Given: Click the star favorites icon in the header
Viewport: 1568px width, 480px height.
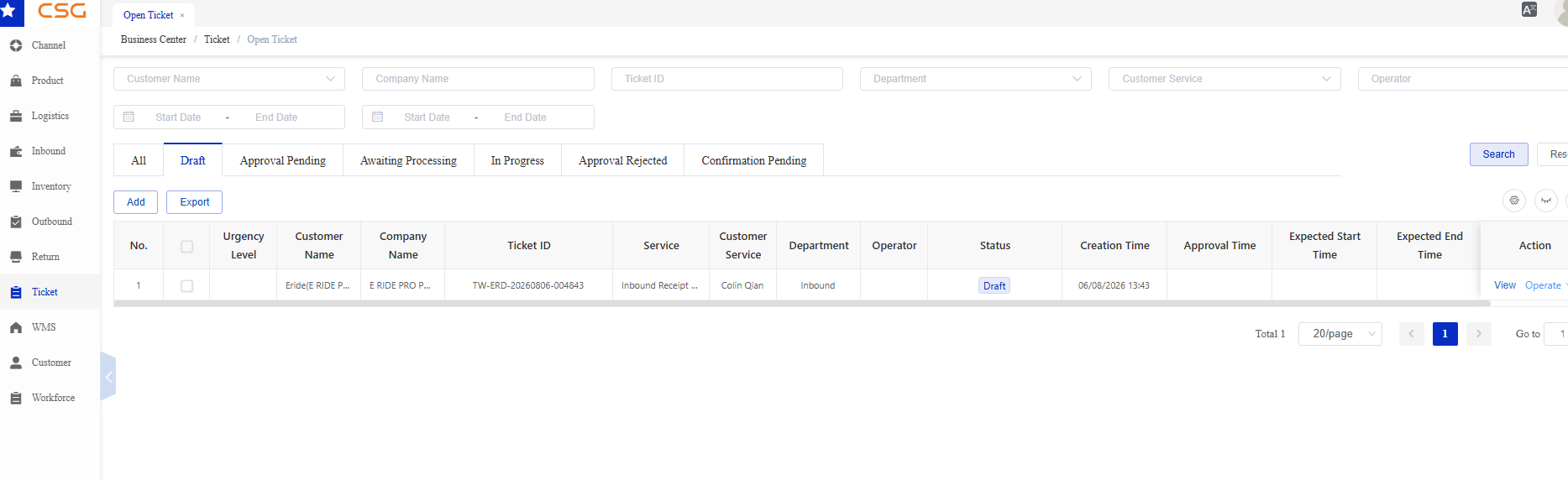Looking at the screenshot, I should [x=8, y=12].
